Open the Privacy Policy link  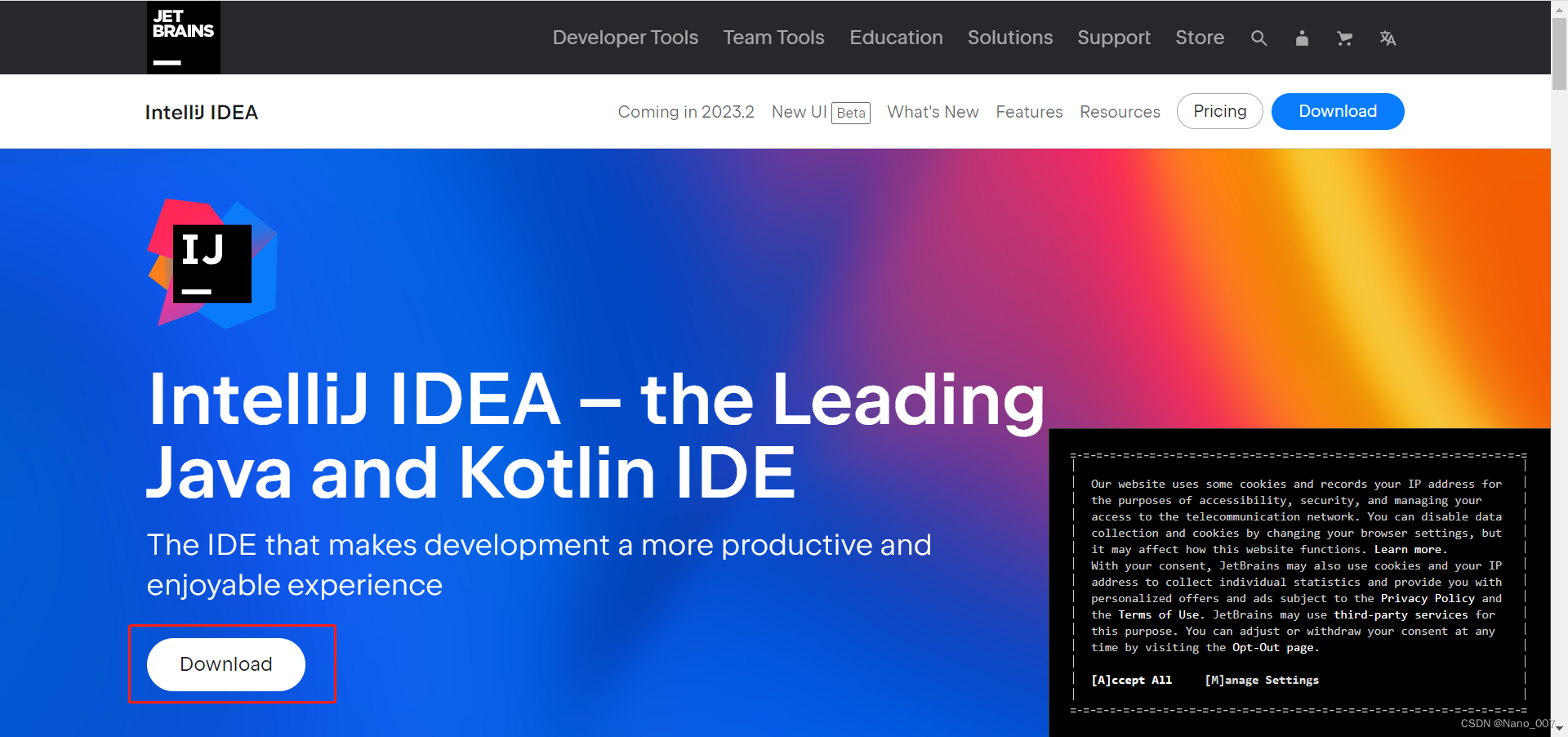[x=1428, y=598]
